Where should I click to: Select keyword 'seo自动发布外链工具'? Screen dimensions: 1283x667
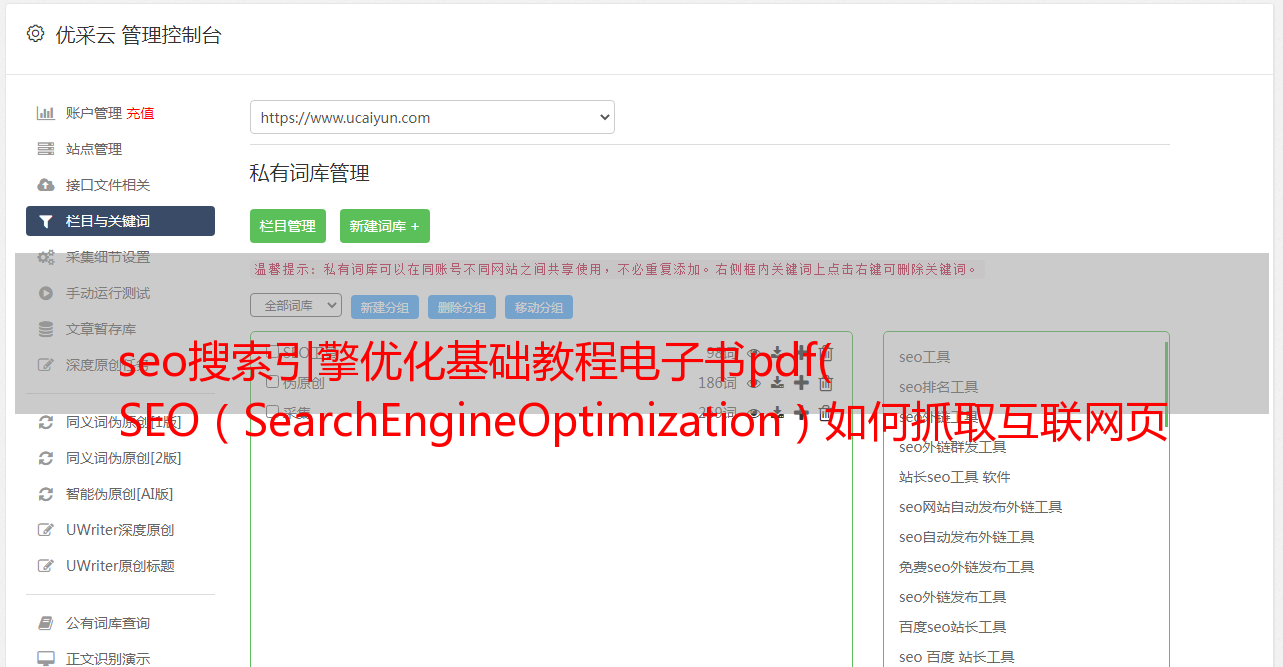point(967,537)
